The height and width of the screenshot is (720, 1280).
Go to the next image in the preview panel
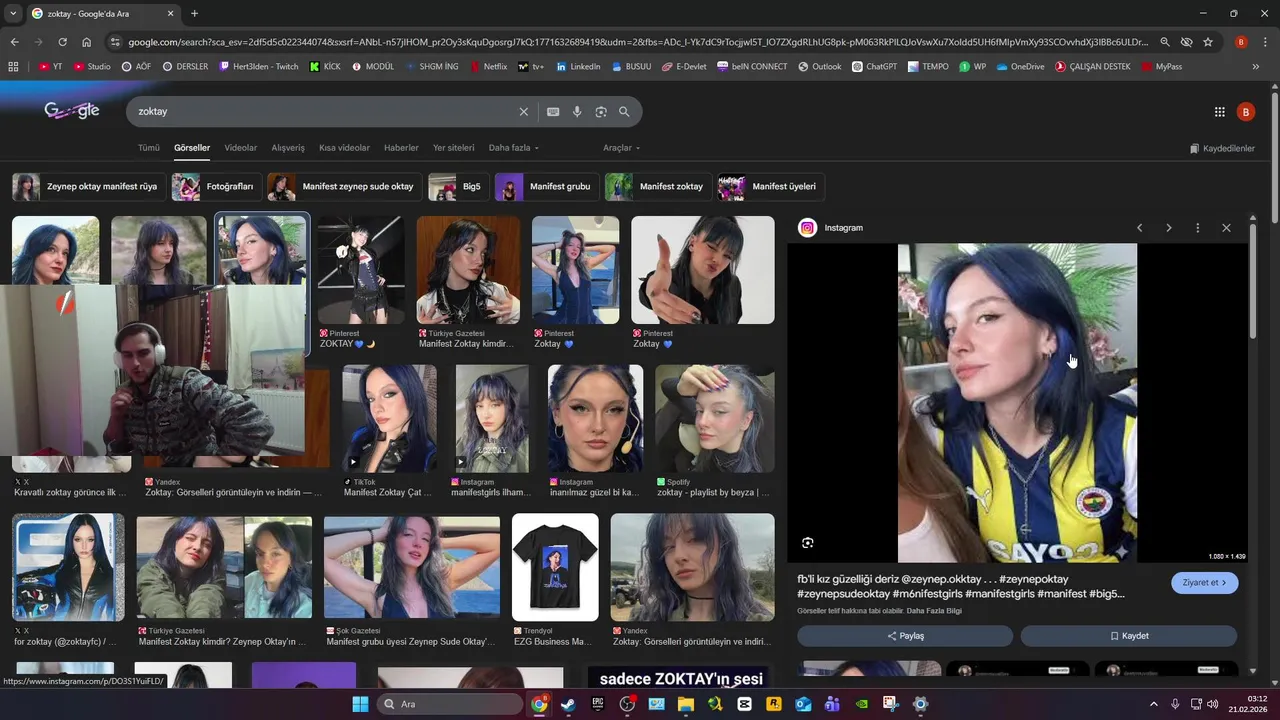[1168, 228]
